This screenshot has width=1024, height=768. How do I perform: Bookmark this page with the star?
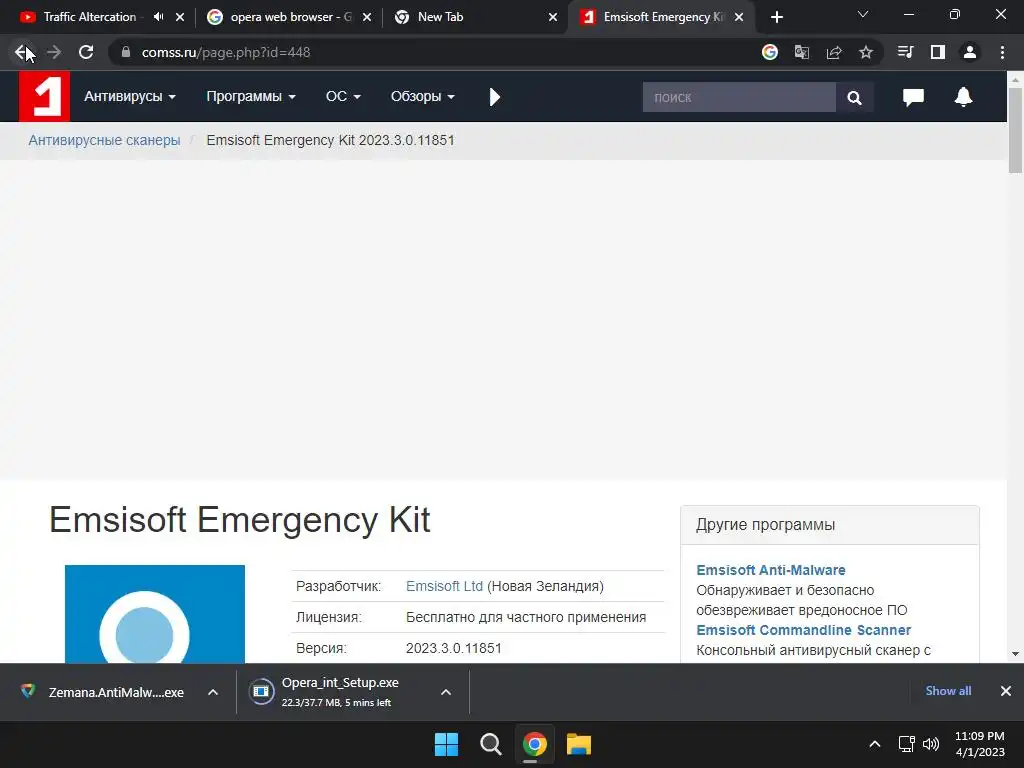coord(866,52)
